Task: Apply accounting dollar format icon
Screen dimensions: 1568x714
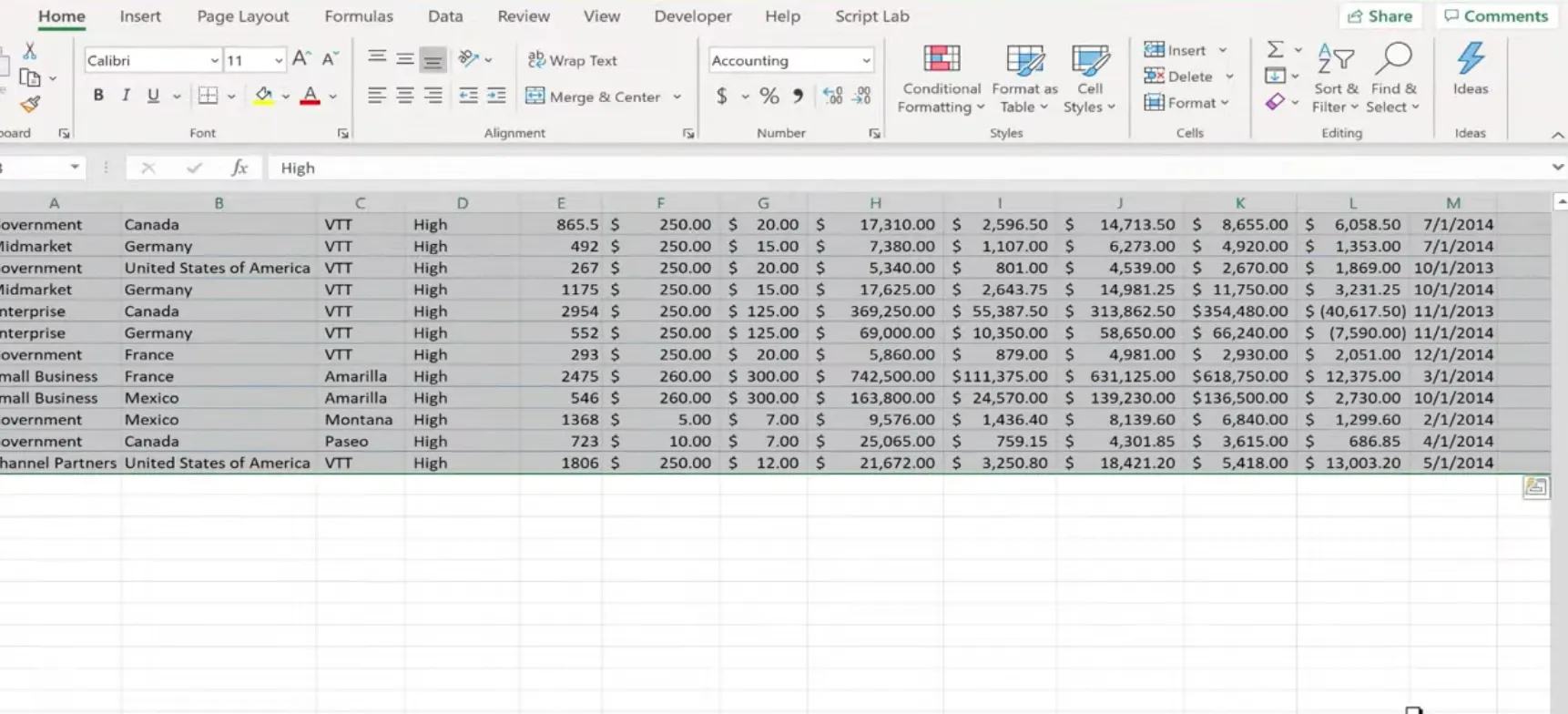Action: coord(722,96)
